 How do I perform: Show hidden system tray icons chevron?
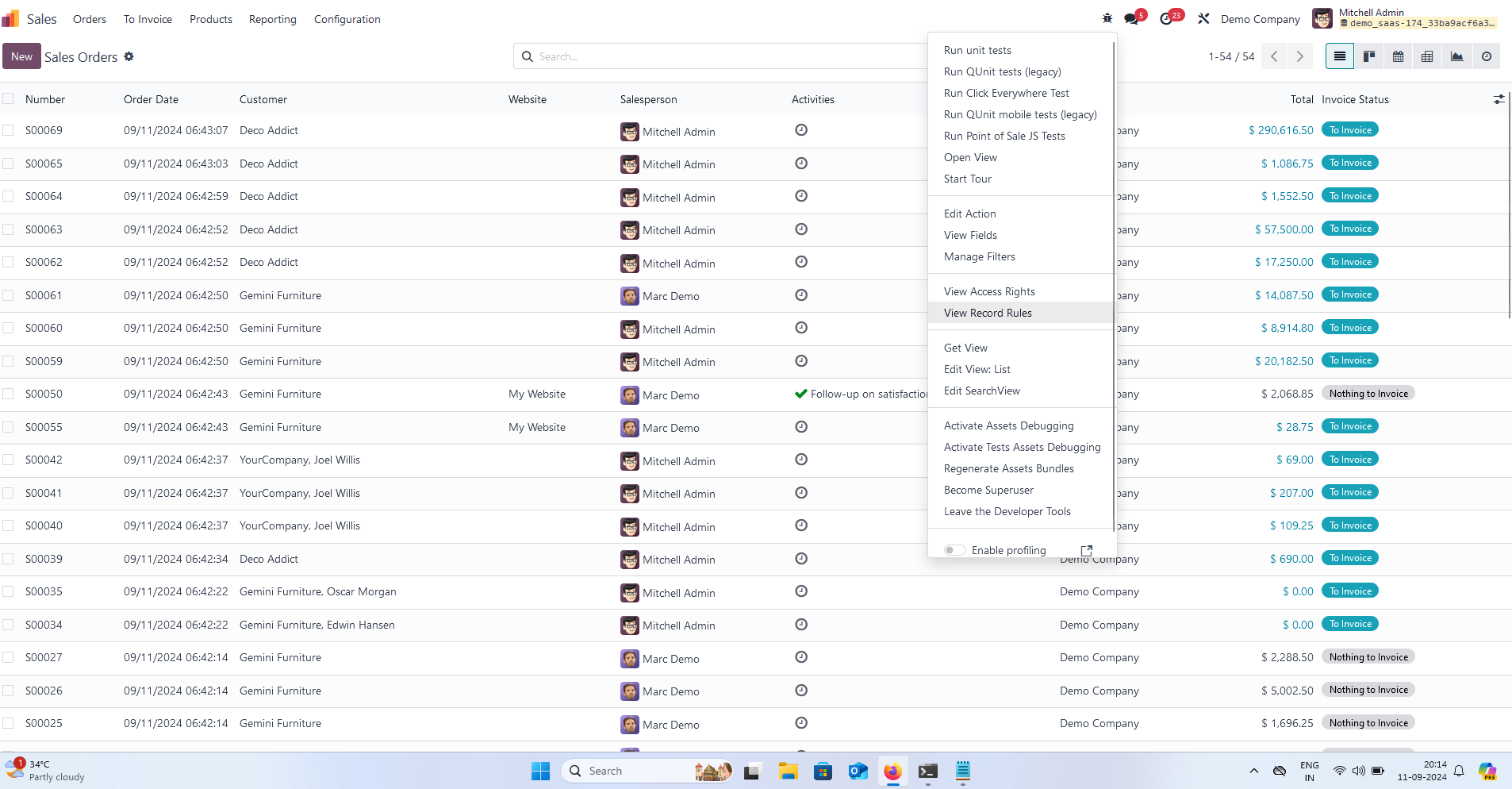[x=1253, y=771]
